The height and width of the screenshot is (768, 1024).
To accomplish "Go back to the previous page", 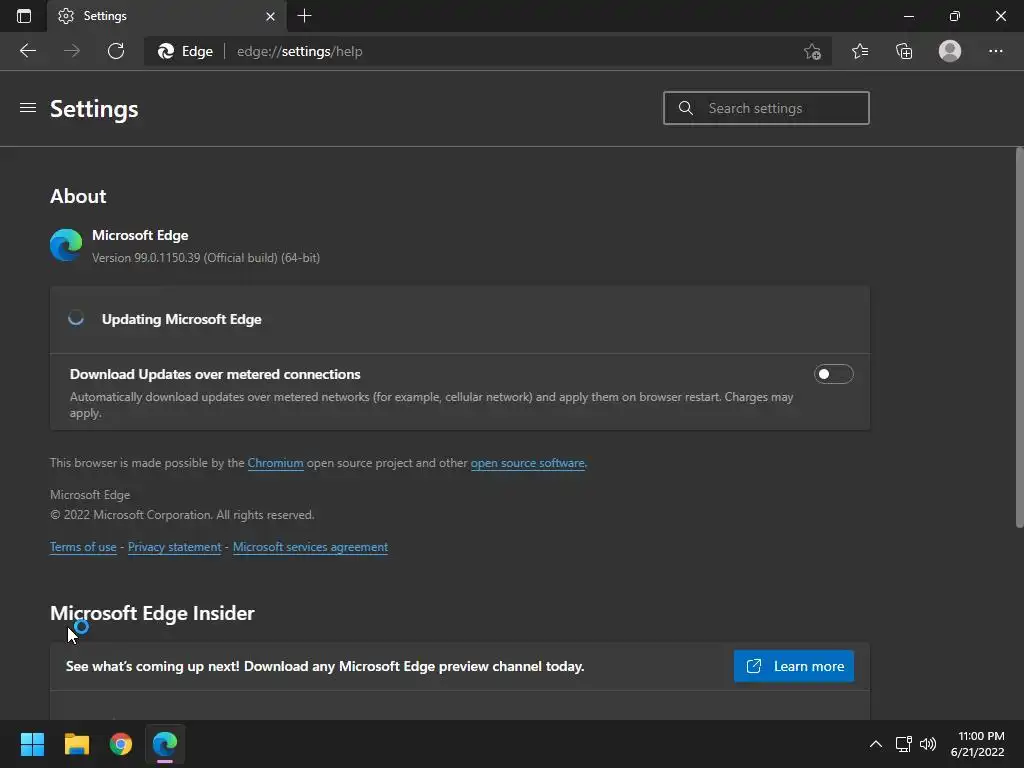I will pyautogui.click(x=28, y=51).
